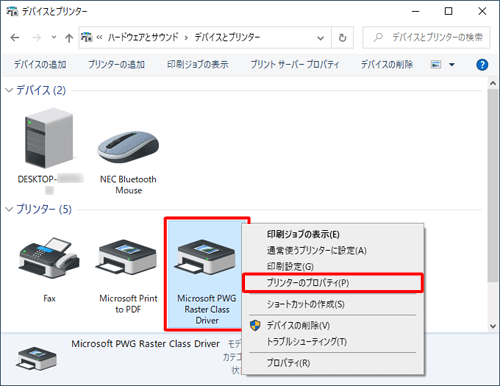Choose ショートカットの作成(S)
The image size is (500, 386).
305,304
